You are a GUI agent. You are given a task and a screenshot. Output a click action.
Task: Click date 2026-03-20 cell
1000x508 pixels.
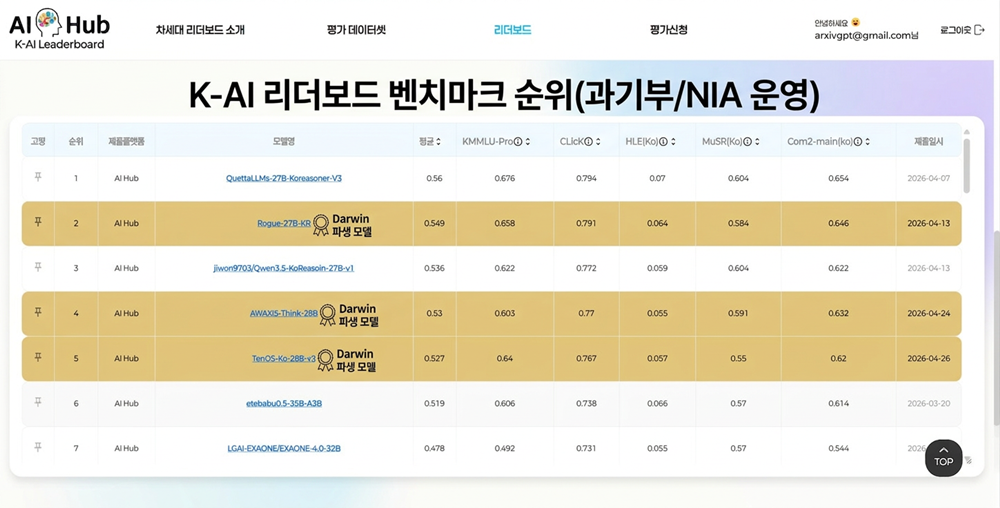[x=929, y=403]
